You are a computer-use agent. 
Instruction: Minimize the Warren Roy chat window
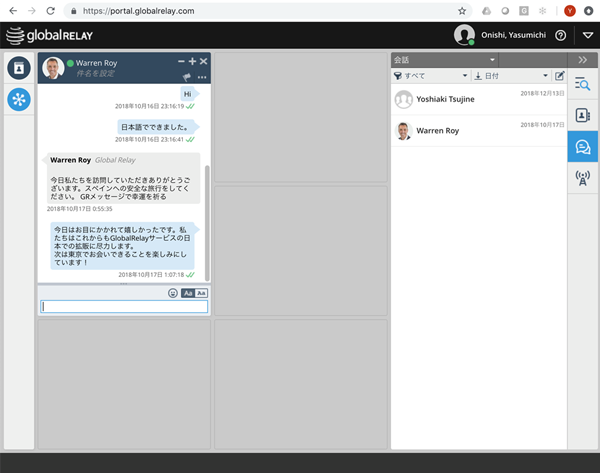[x=181, y=61]
